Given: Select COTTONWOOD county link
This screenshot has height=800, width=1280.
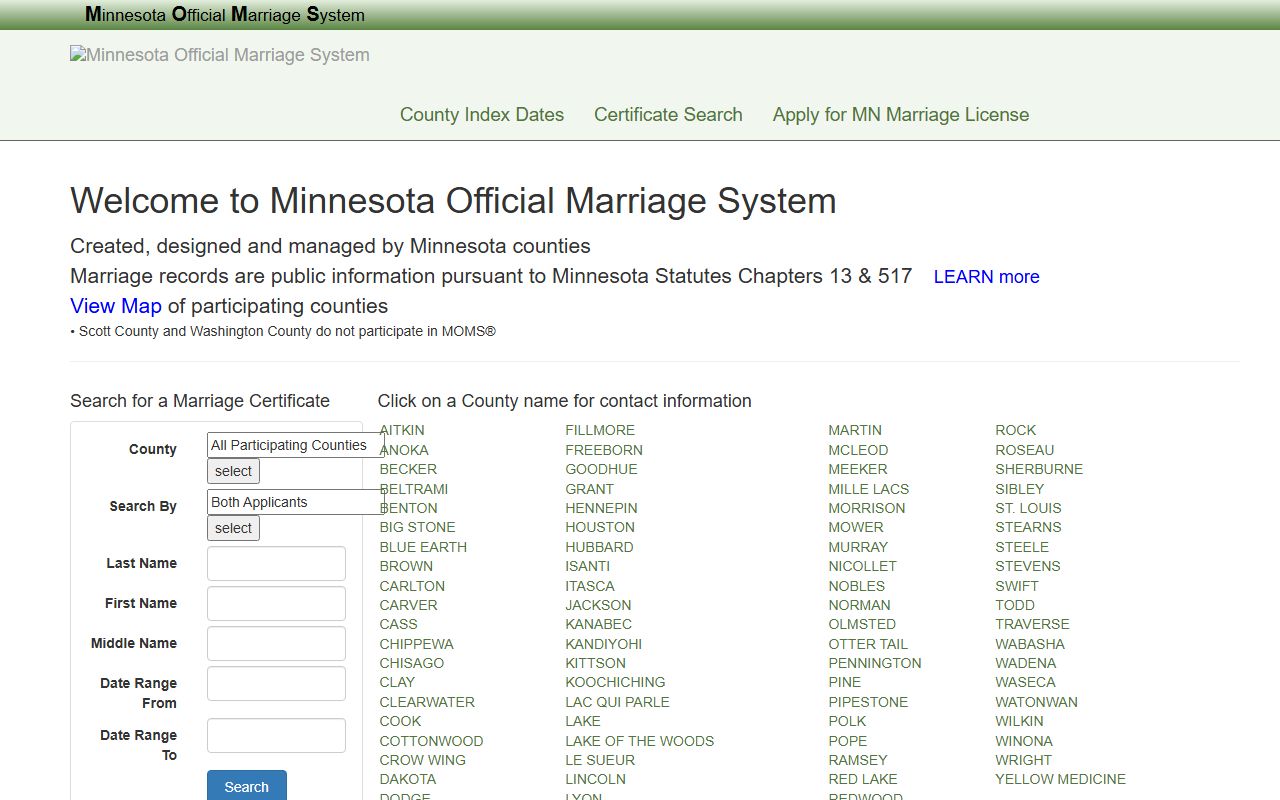Looking at the screenshot, I should point(431,741).
